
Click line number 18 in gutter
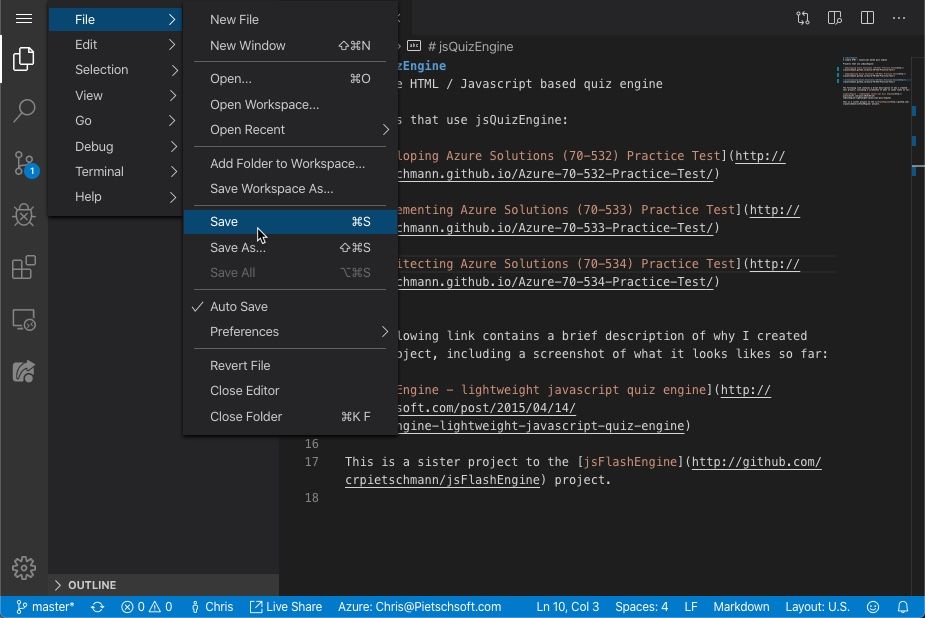tap(311, 498)
